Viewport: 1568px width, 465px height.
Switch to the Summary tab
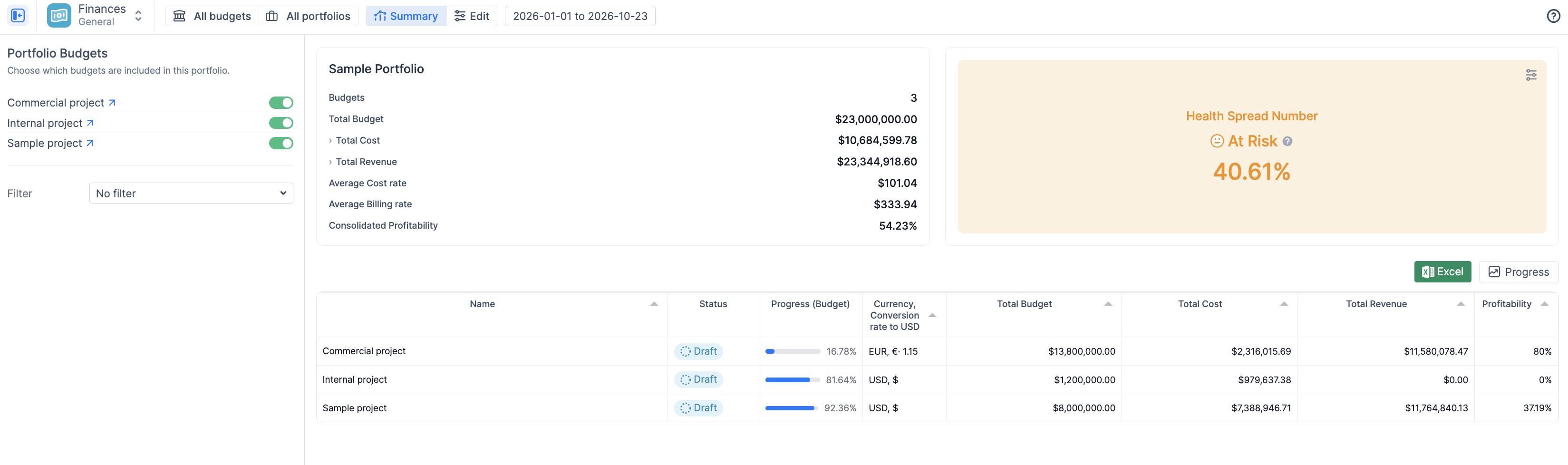pyautogui.click(x=406, y=16)
